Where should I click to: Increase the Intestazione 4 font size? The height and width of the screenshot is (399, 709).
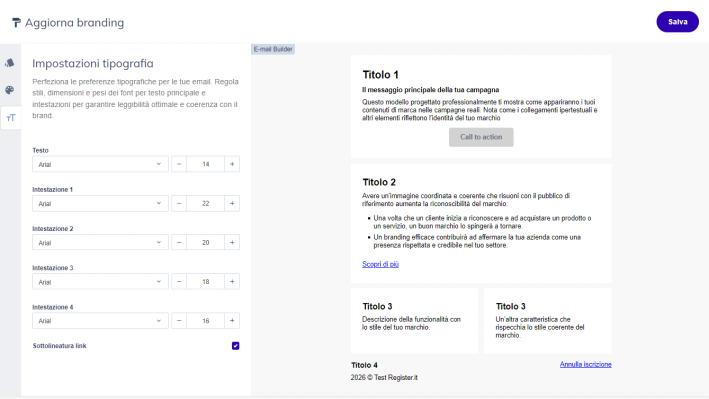(232, 321)
